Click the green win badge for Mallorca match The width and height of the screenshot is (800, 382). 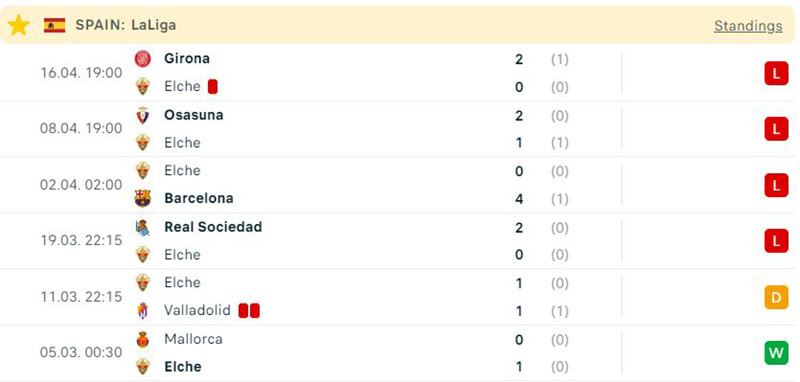[776, 353]
